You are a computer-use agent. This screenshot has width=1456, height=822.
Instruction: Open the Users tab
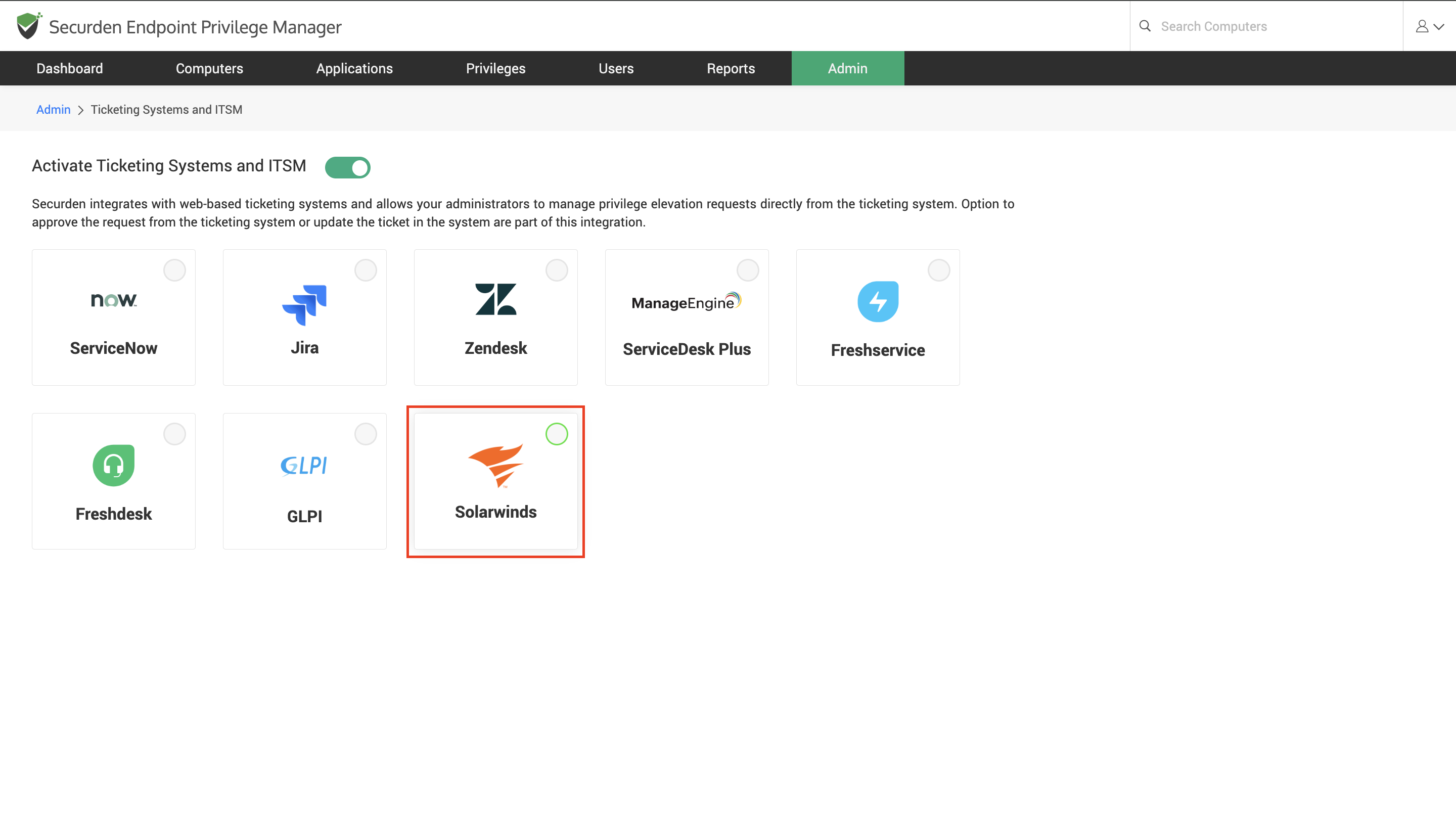pos(616,68)
